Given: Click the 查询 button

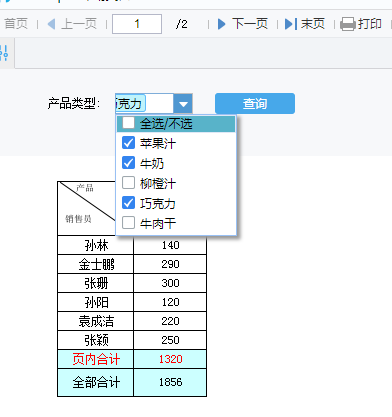Looking at the screenshot, I should [255, 104].
